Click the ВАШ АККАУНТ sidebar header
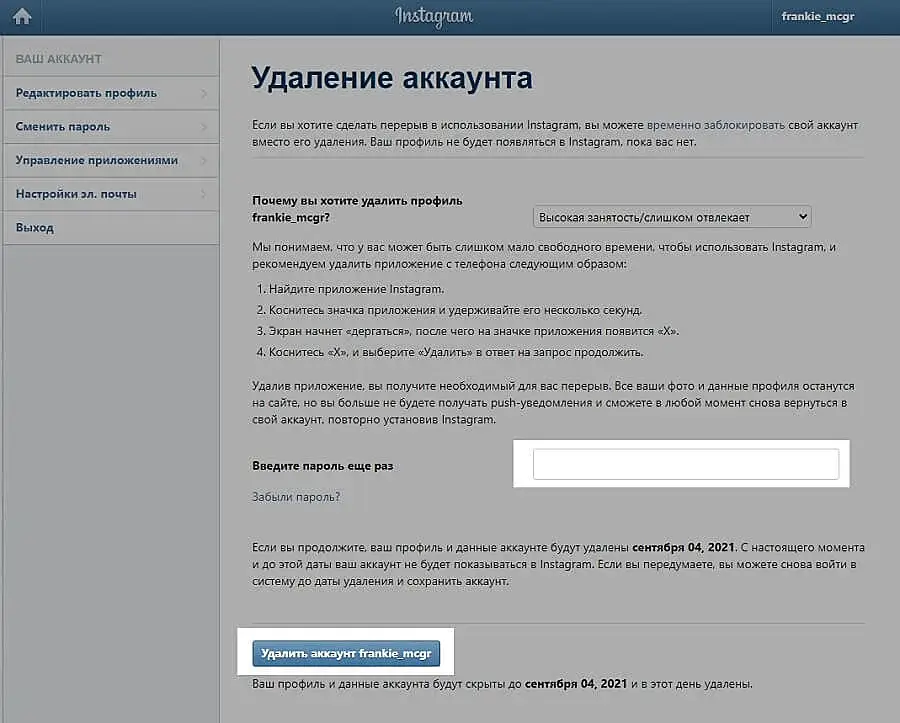Image resolution: width=900 pixels, height=723 pixels. (x=59, y=60)
